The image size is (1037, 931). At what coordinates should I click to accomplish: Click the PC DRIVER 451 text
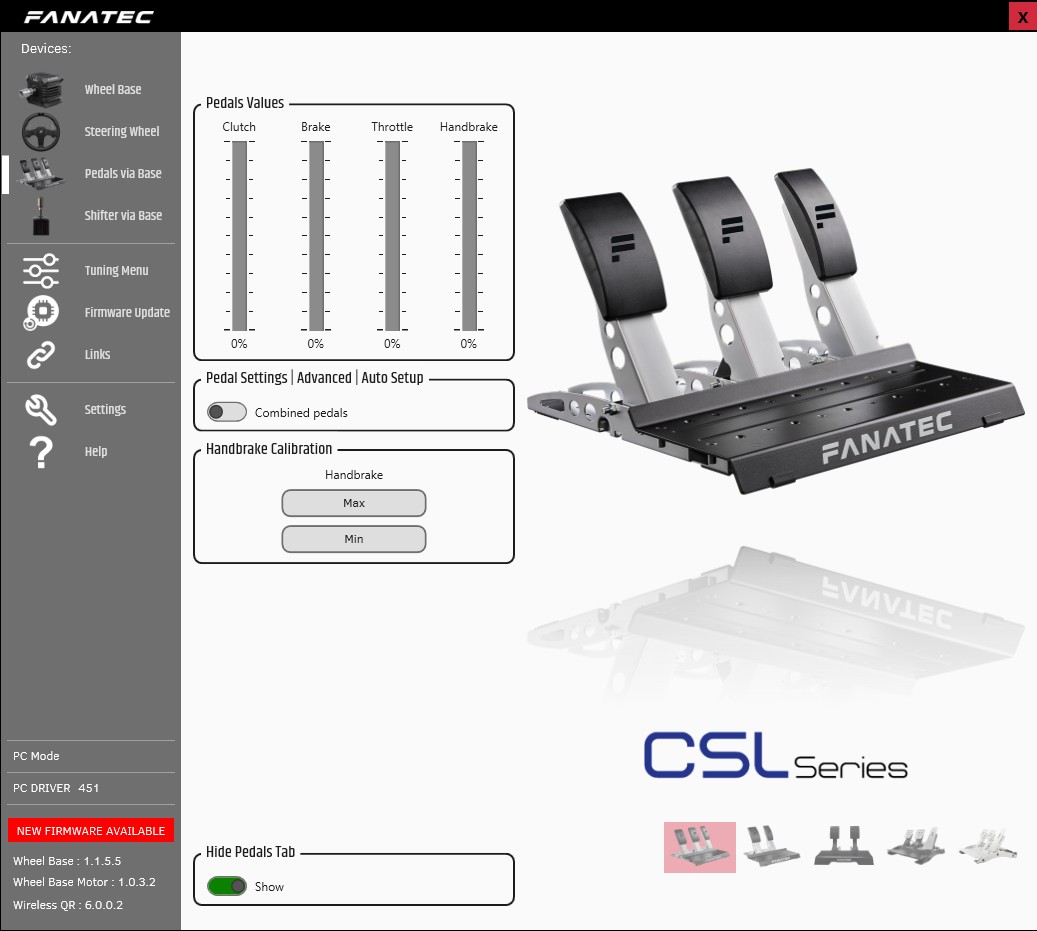tap(56, 788)
